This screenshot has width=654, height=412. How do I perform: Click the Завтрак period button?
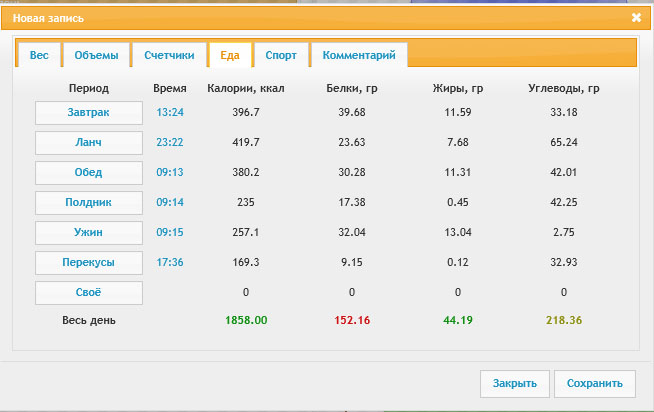[89, 112]
